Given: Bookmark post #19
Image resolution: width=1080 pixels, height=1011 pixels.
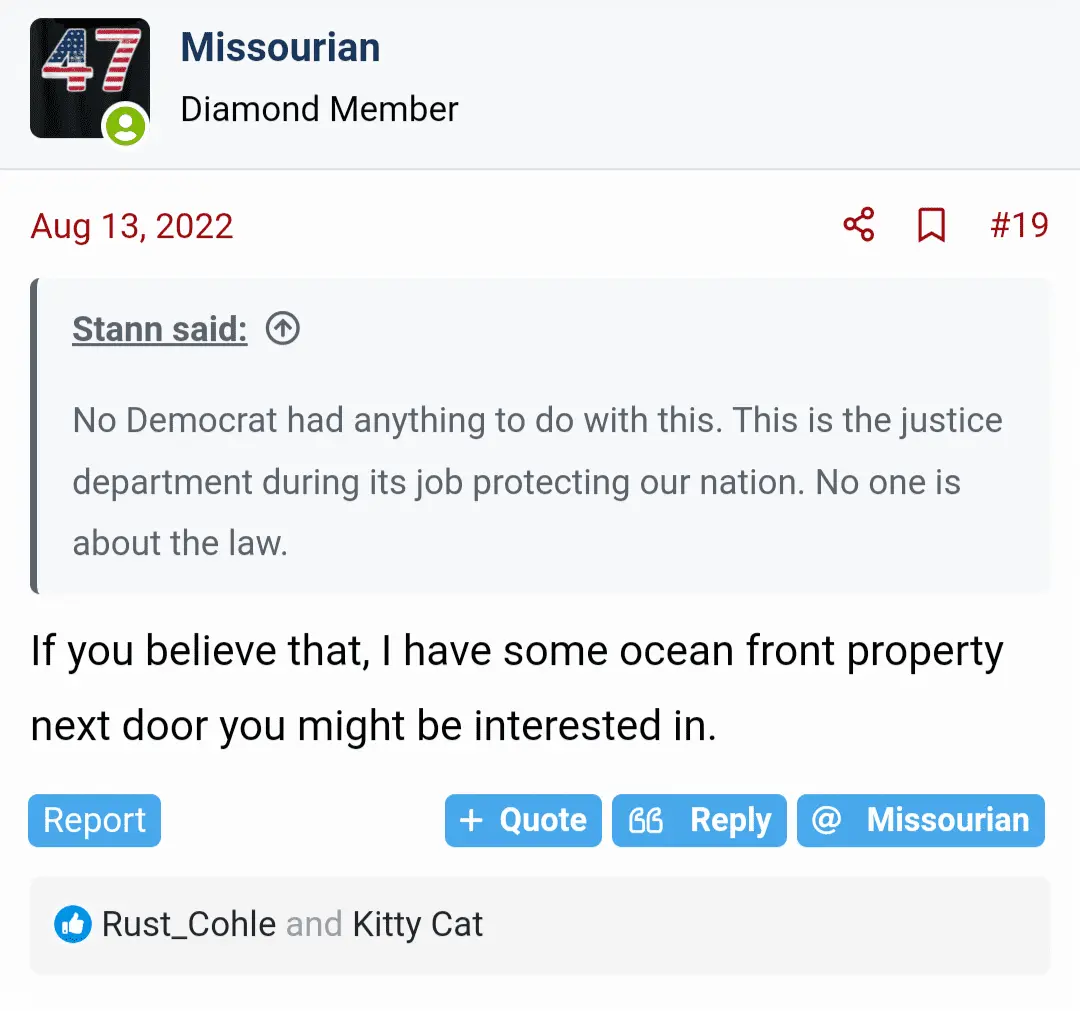Looking at the screenshot, I should click(931, 225).
